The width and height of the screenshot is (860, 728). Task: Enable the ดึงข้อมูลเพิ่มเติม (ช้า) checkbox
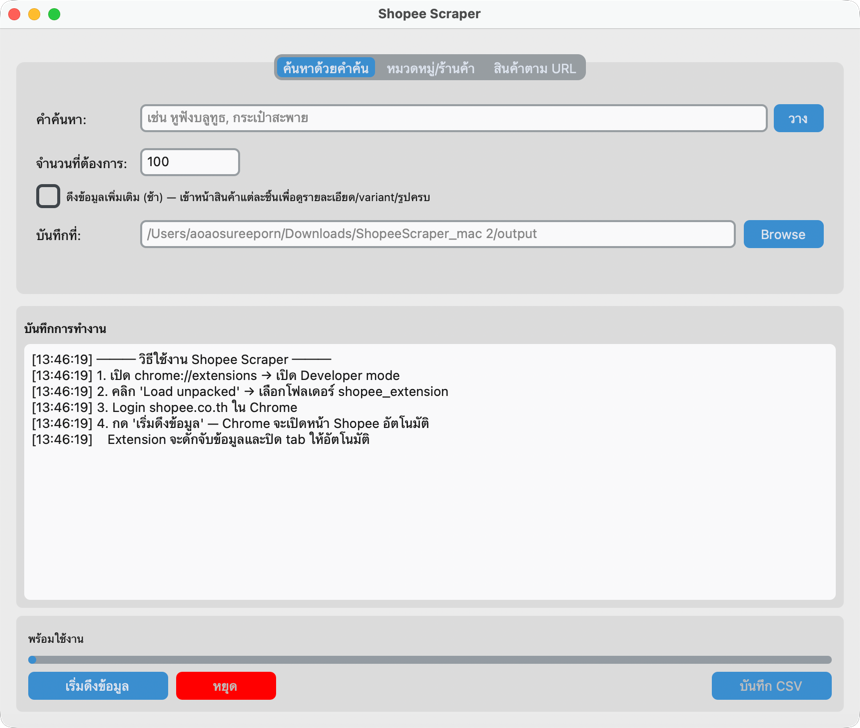(x=48, y=197)
